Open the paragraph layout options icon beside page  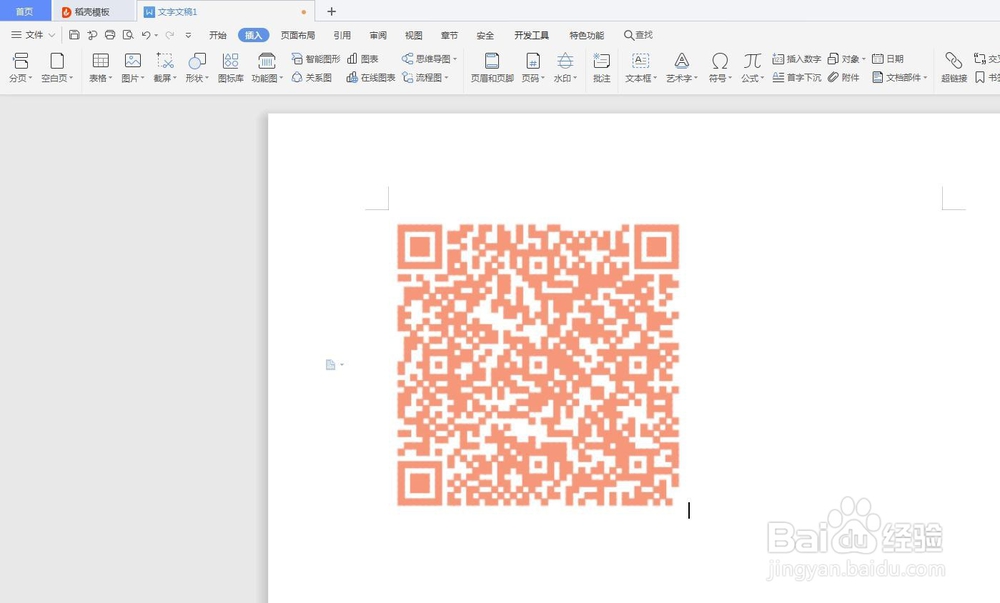tap(330, 365)
